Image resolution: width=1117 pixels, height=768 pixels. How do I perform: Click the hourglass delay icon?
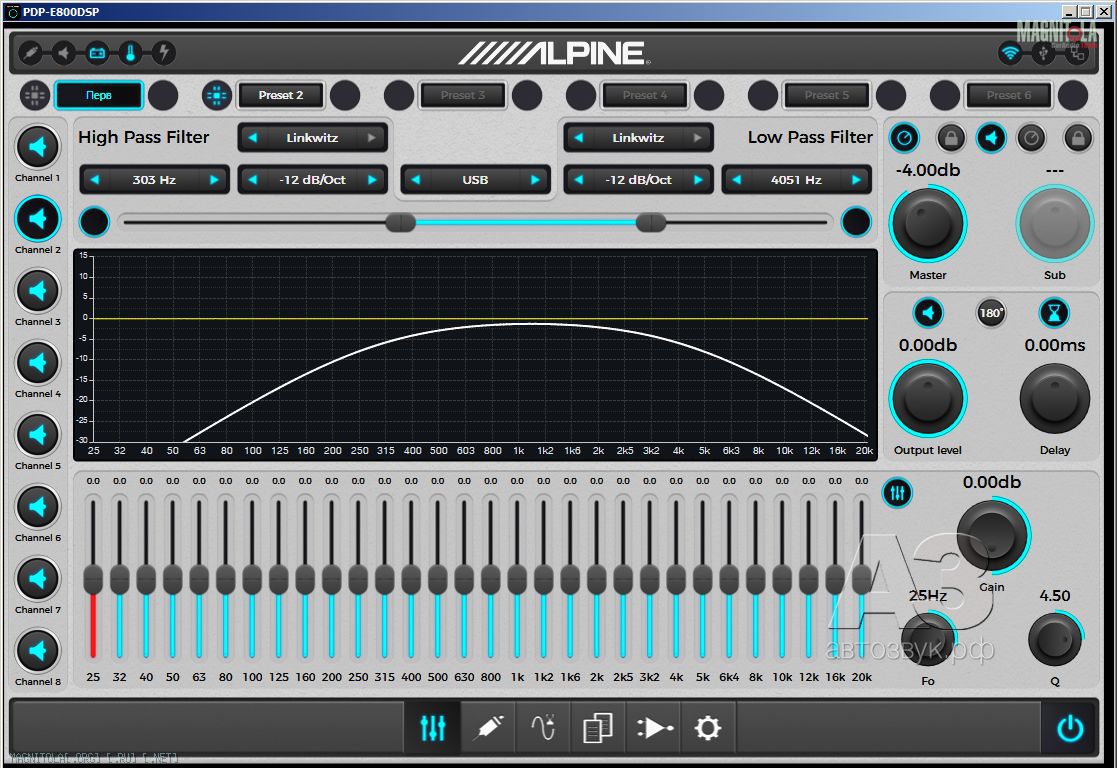1054,313
